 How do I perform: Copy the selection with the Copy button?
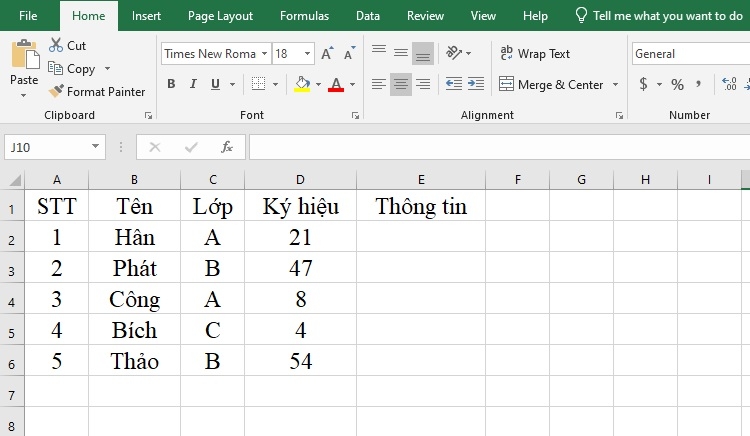pos(72,69)
